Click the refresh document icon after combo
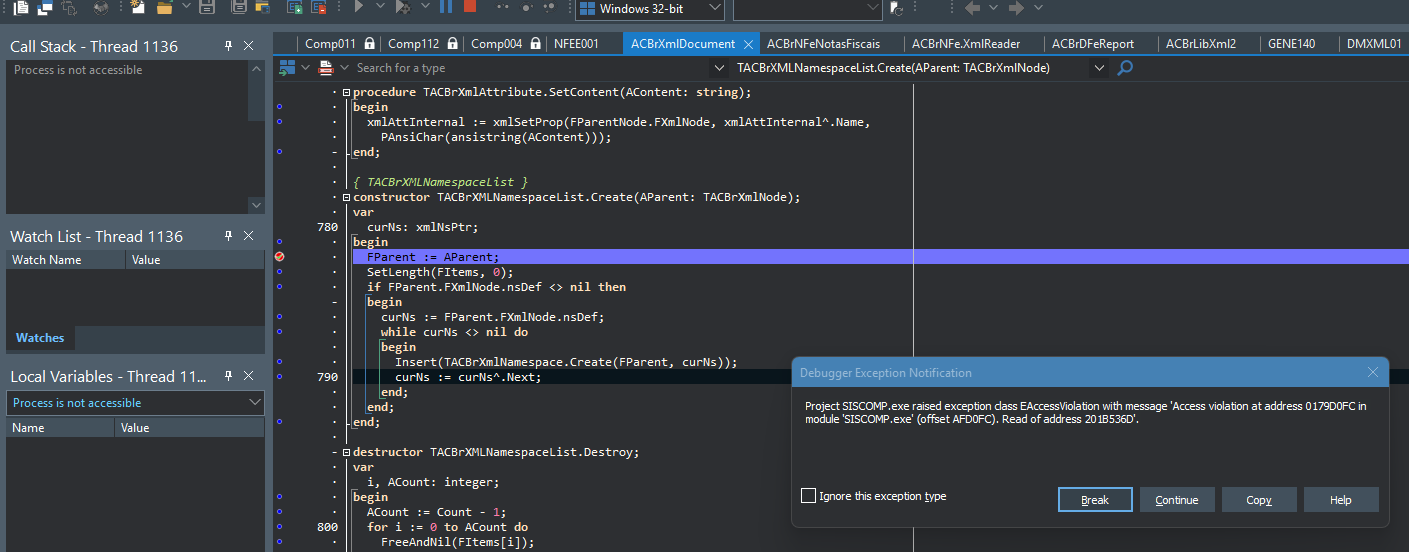Screen dimensions: 1409x552 click(x=896, y=8)
